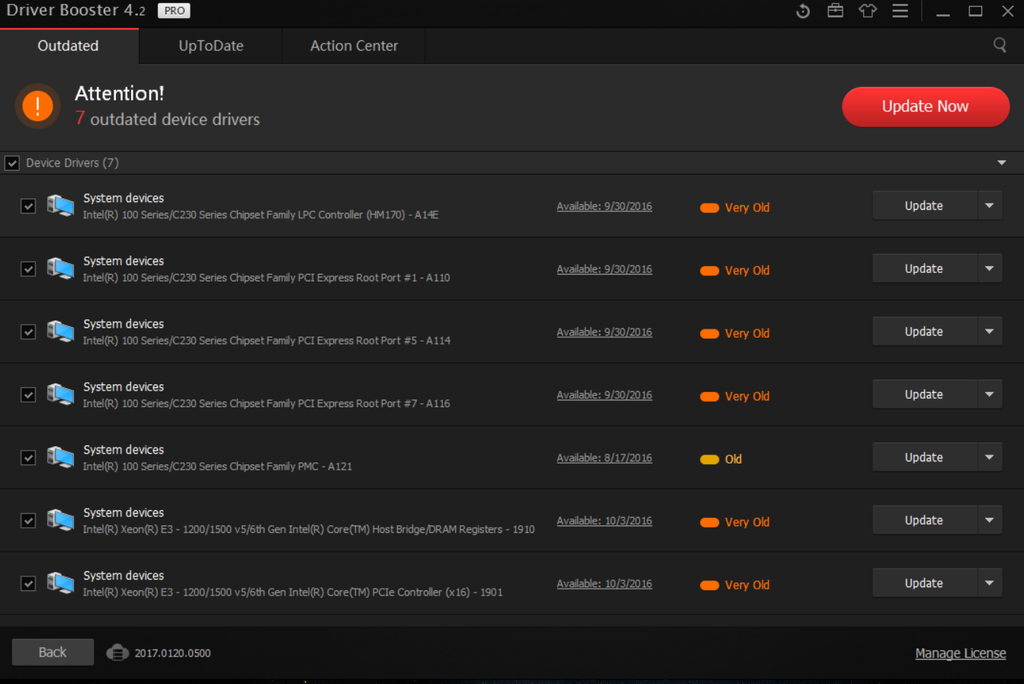The image size is (1024, 684).
Task: Click the '7 outdated device drivers' text
Action: click(x=167, y=119)
